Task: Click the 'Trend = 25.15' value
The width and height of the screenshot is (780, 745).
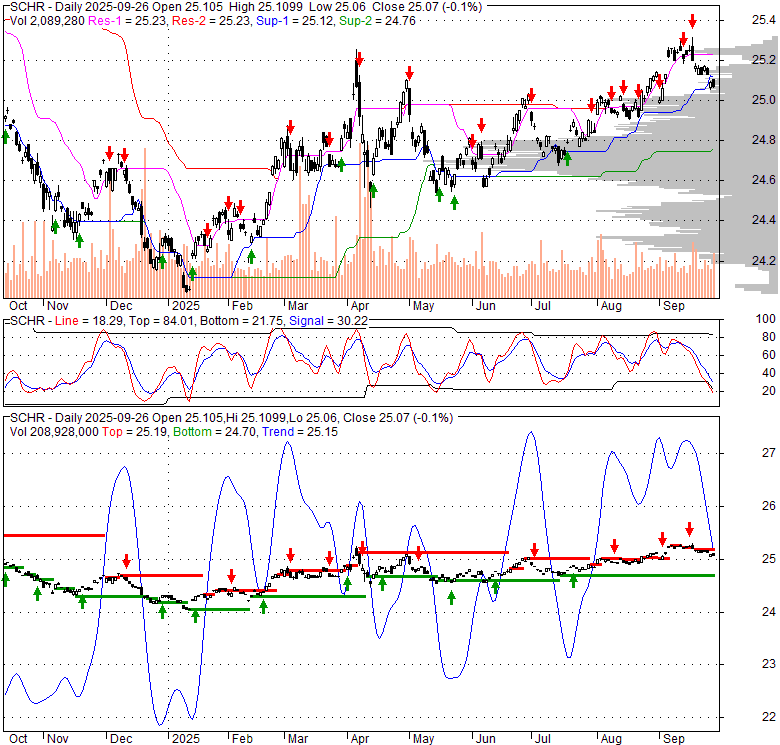Action: click(x=300, y=432)
